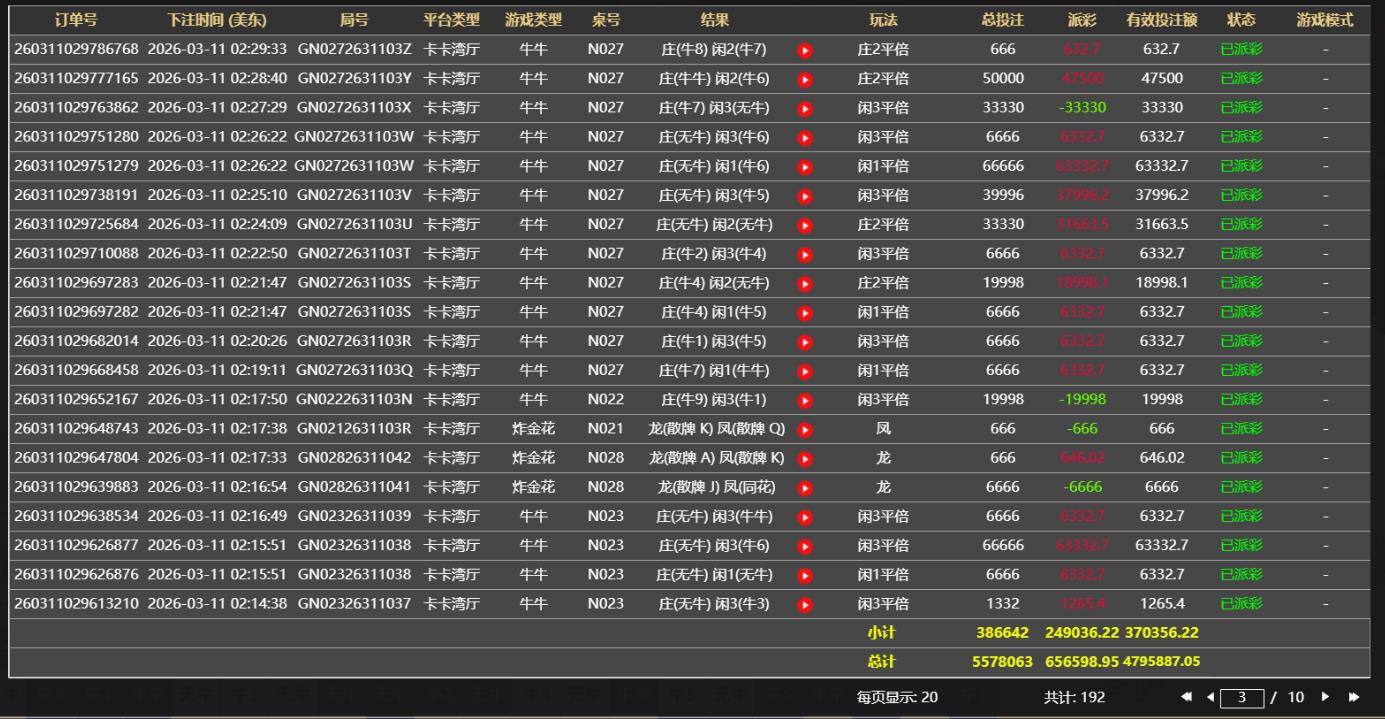Jump to the last page of records
The image size is (1385, 719).
(1354, 697)
